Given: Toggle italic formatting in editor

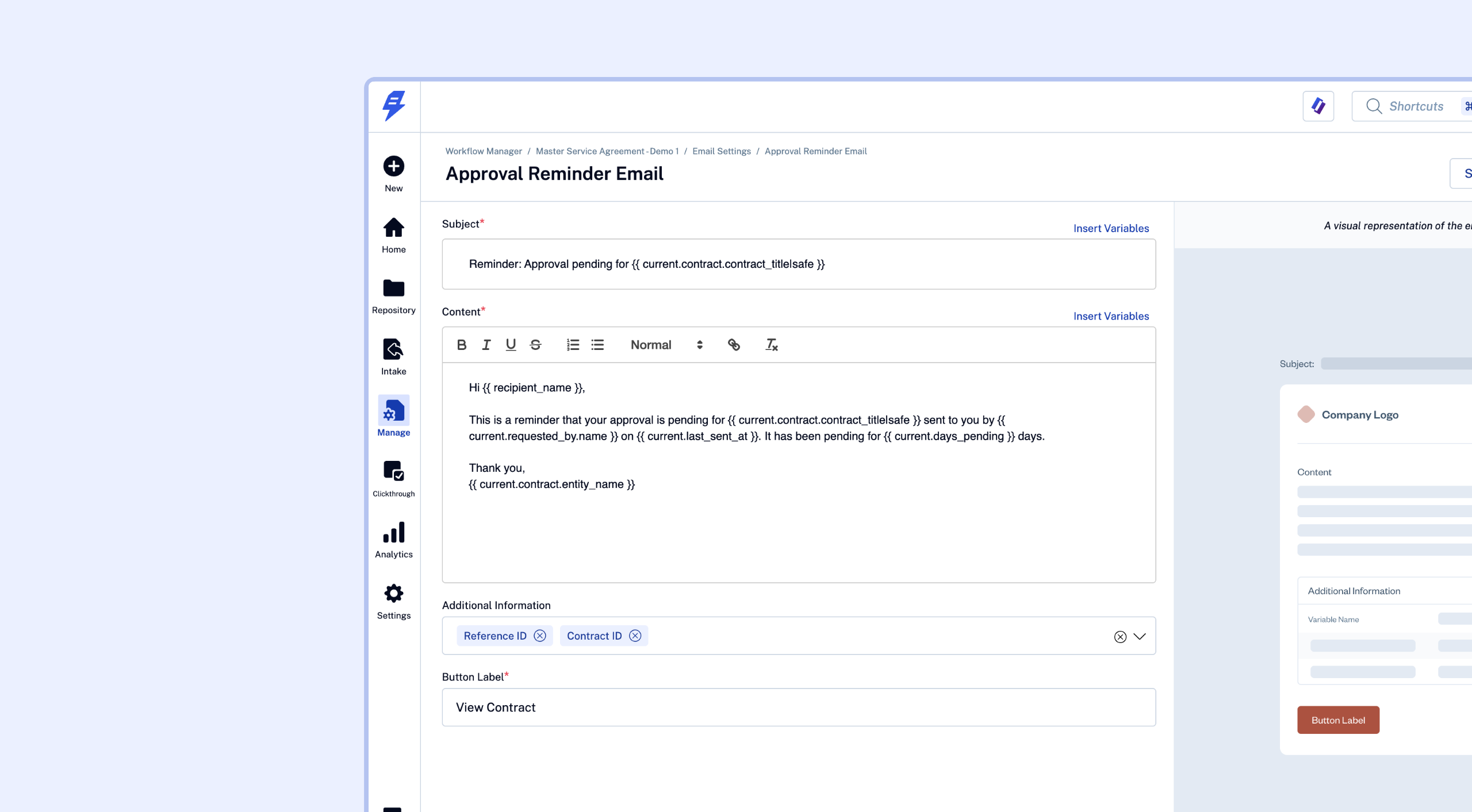Looking at the screenshot, I should (486, 345).
